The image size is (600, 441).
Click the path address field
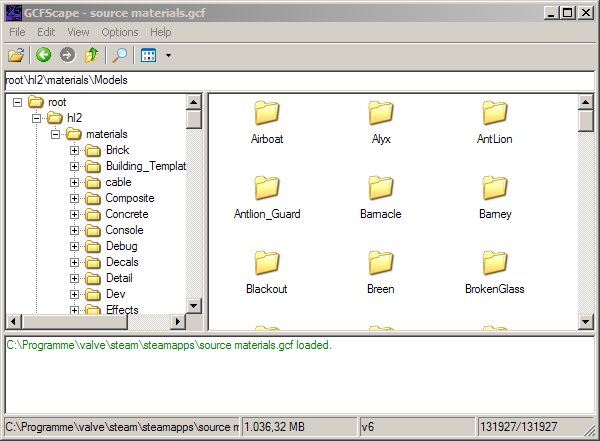300,80
